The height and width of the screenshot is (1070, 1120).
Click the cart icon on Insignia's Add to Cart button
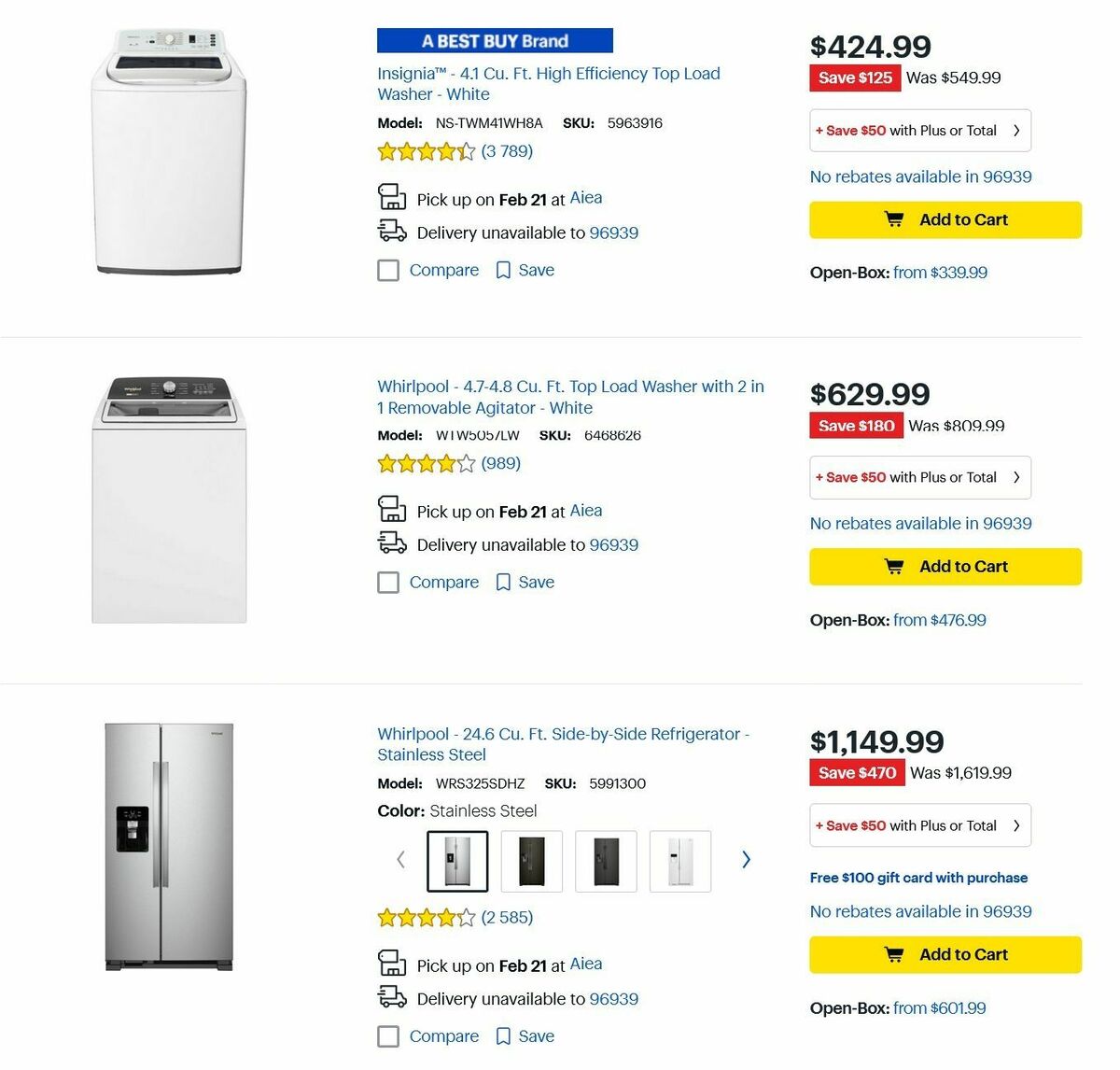point(895,219)
